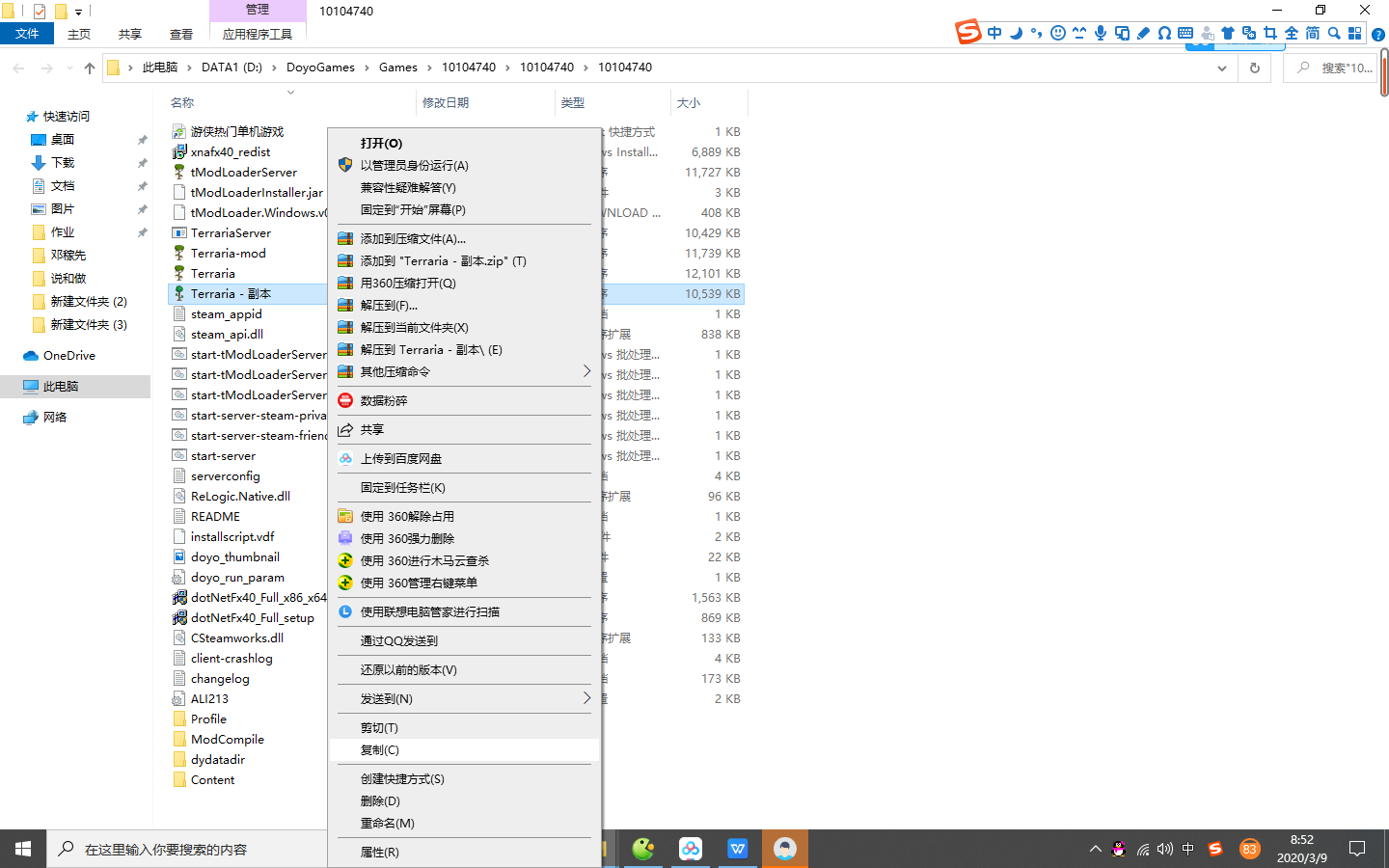The image size is (1389, 868).
Task: Click breadcrumb arrow after DATA1 (D:)
Action: pyautogui.click(x=274, y=68)
